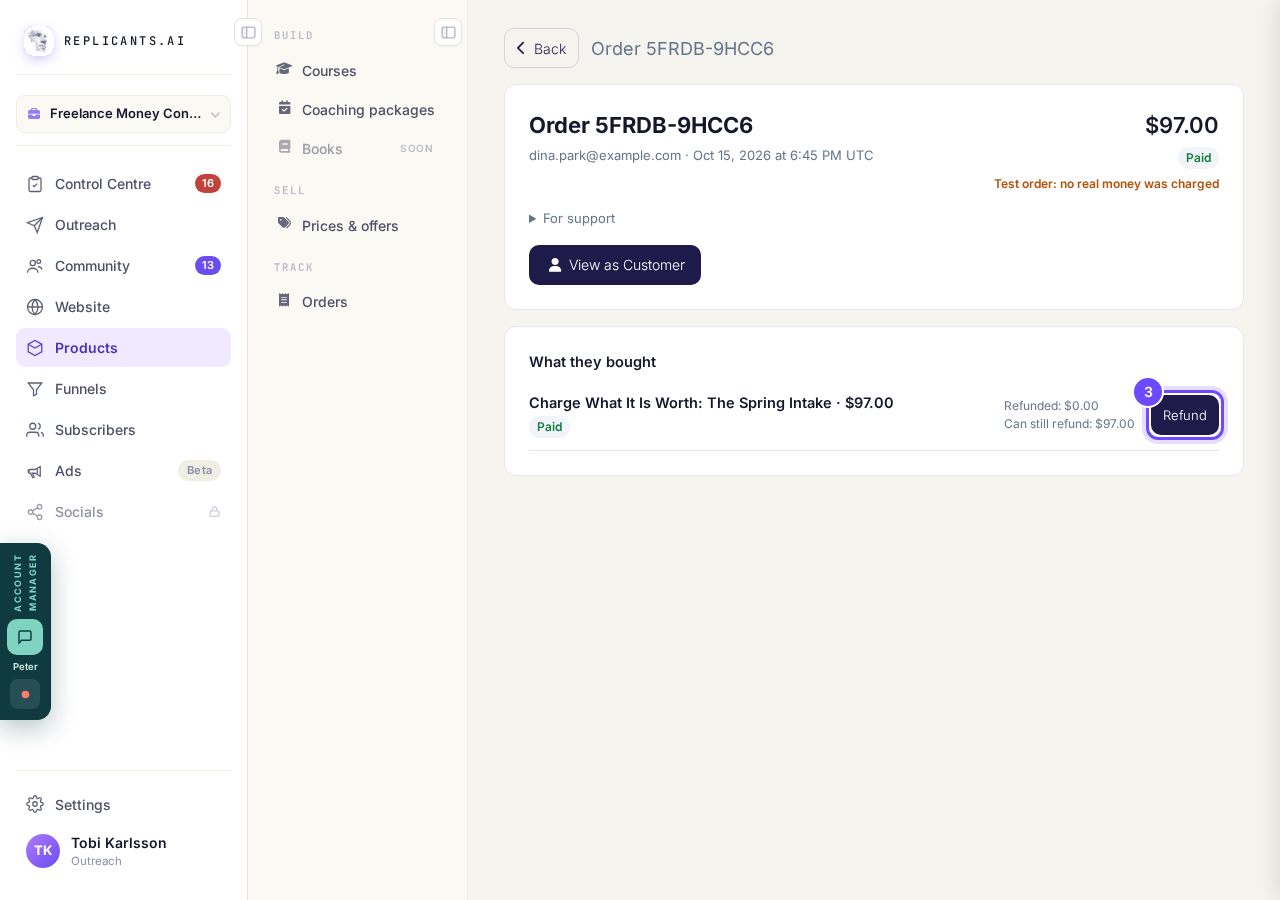
Task: Click the View as Customer button
Action: [x=615, y=265]
